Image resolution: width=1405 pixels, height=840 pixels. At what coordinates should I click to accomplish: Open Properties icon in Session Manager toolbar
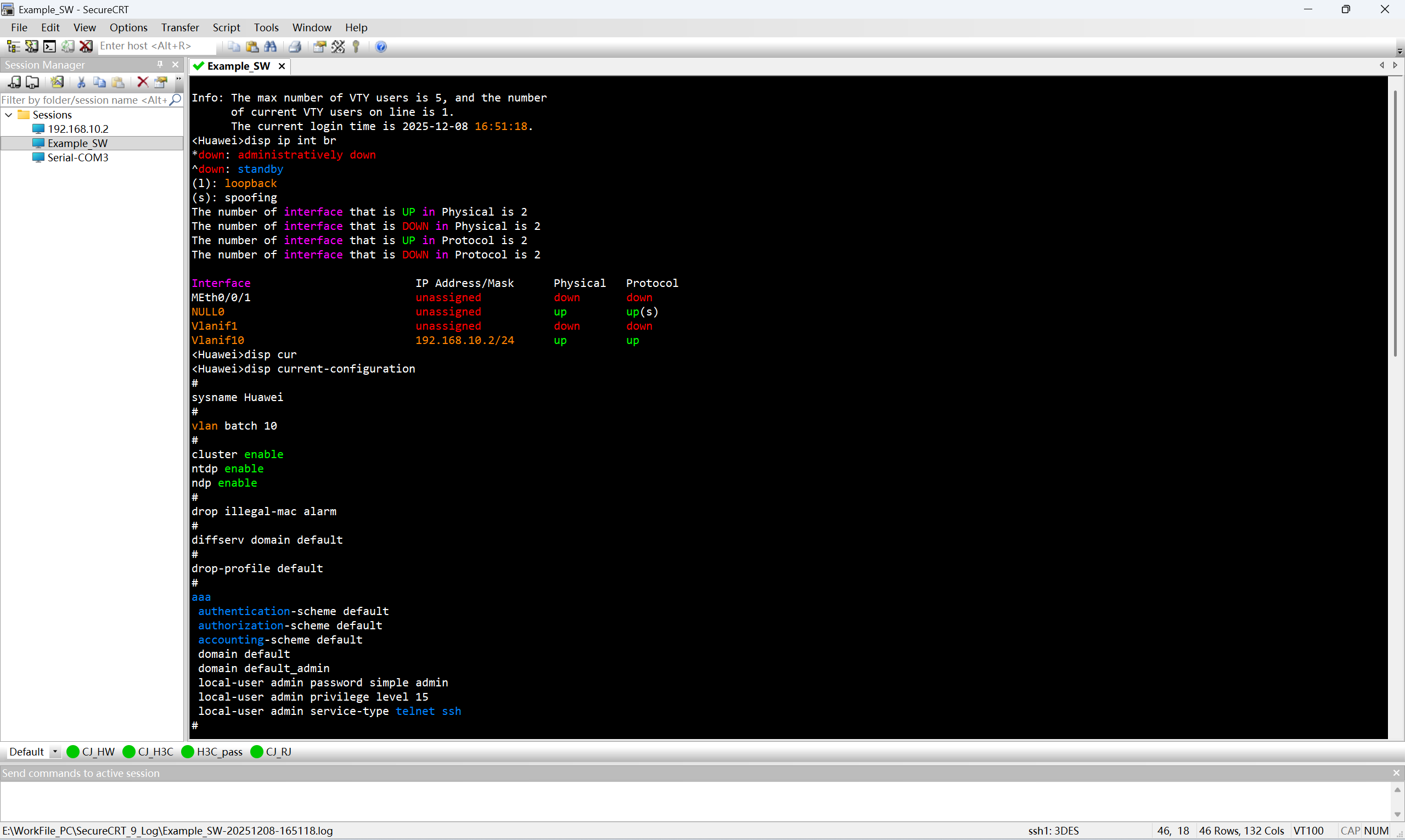(x=161, y=82)
